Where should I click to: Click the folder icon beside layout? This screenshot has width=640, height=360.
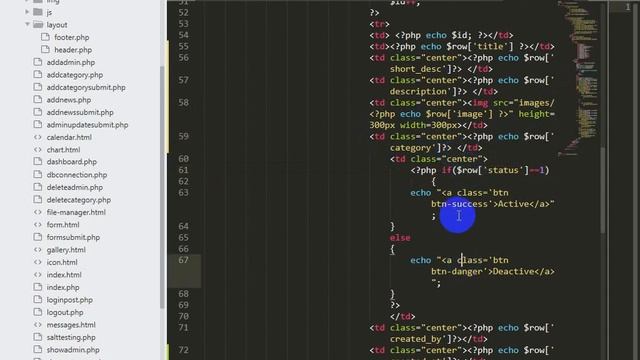38,24
